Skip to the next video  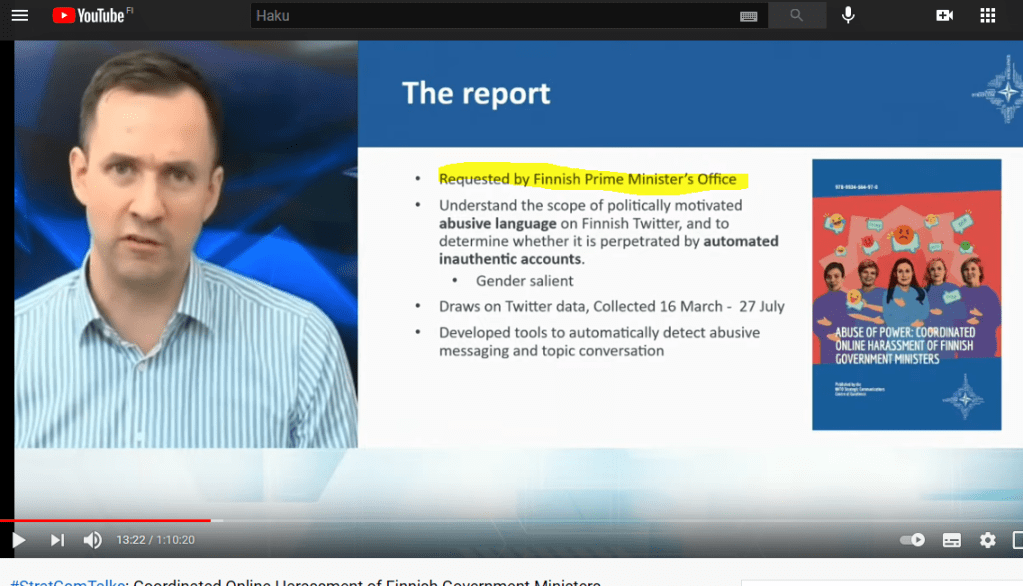point(57,540)
